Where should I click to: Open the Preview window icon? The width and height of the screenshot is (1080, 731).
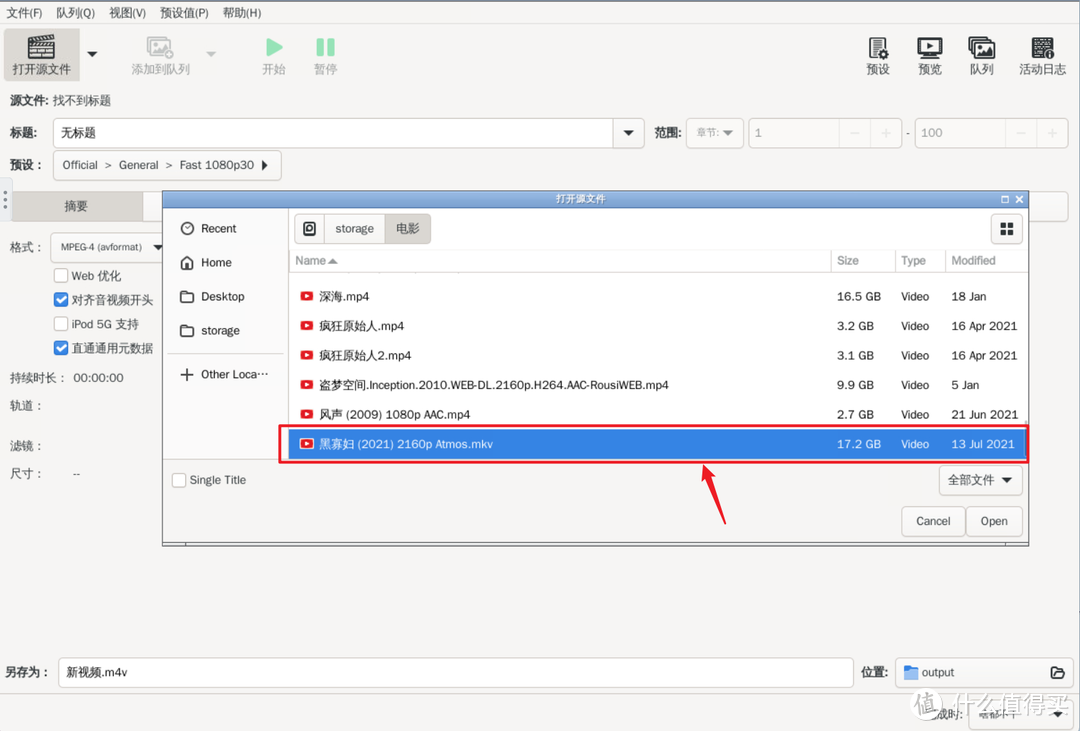[x=929, y=48]
